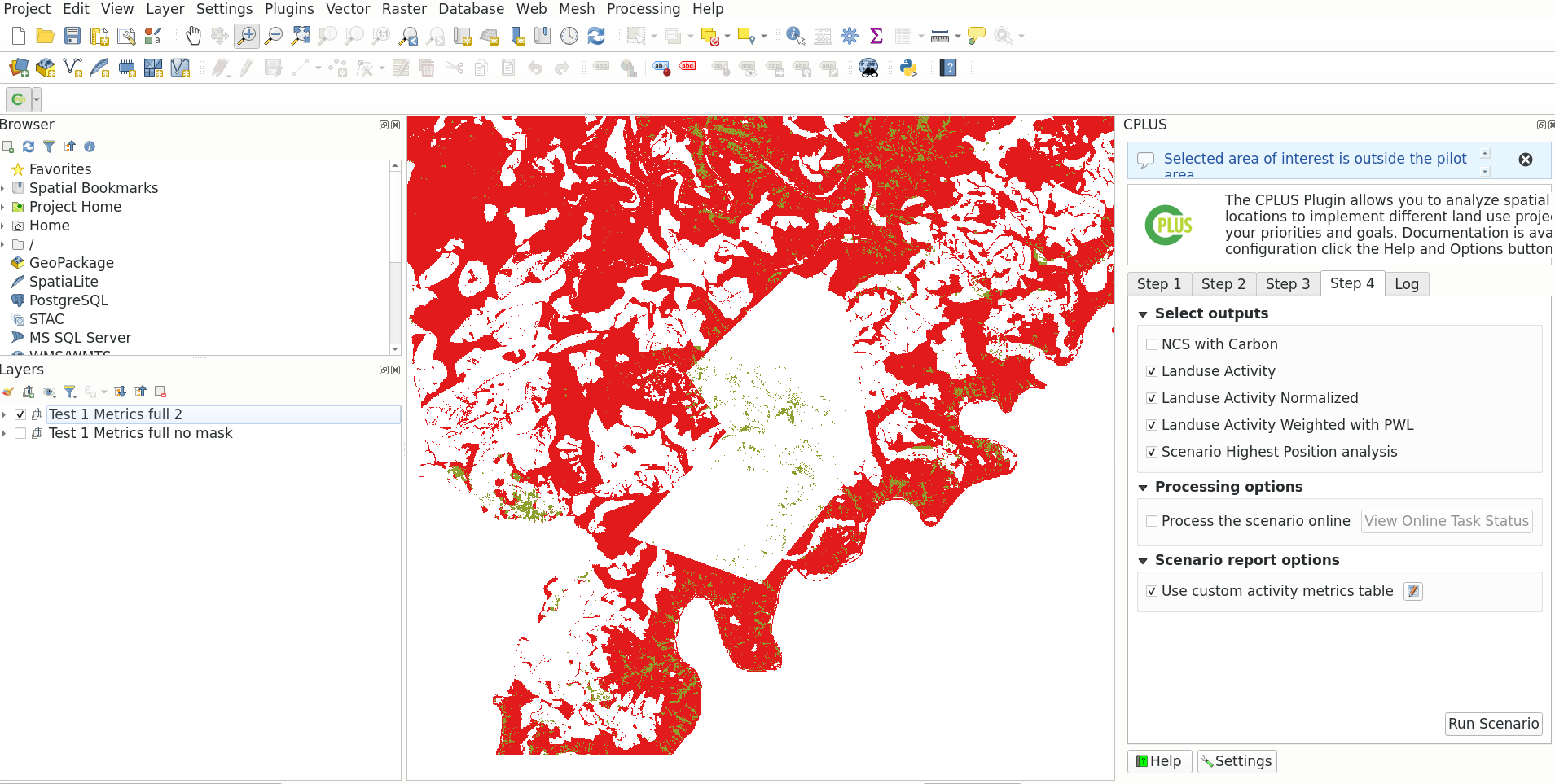Viewport: 1555px width, 784px height.
Task: Edit the custom activity metrics table
Action: pos(1413,591)
